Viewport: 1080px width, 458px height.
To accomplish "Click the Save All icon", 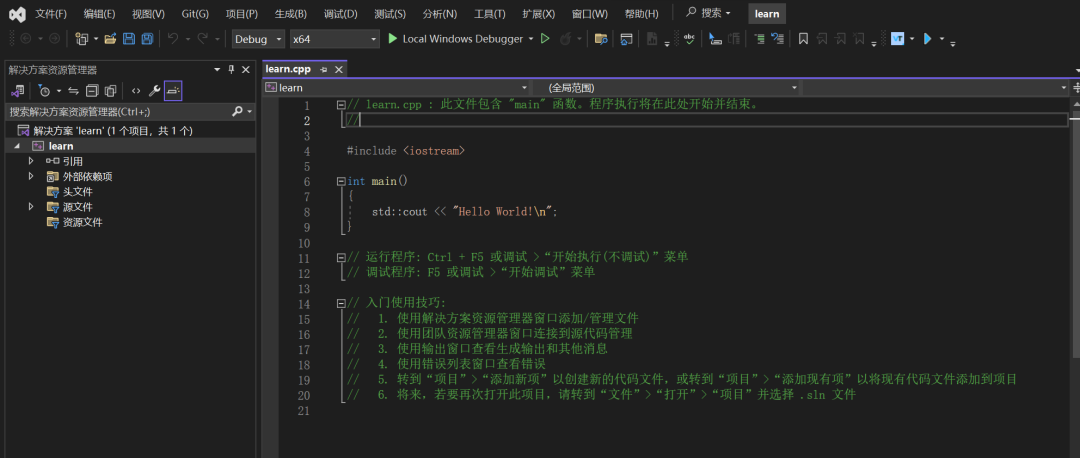I will click(x=147, y=39).
